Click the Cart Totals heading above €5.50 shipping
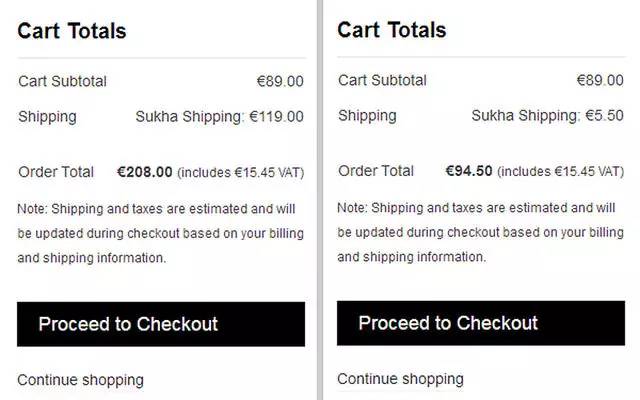 (x=392, y=30)
